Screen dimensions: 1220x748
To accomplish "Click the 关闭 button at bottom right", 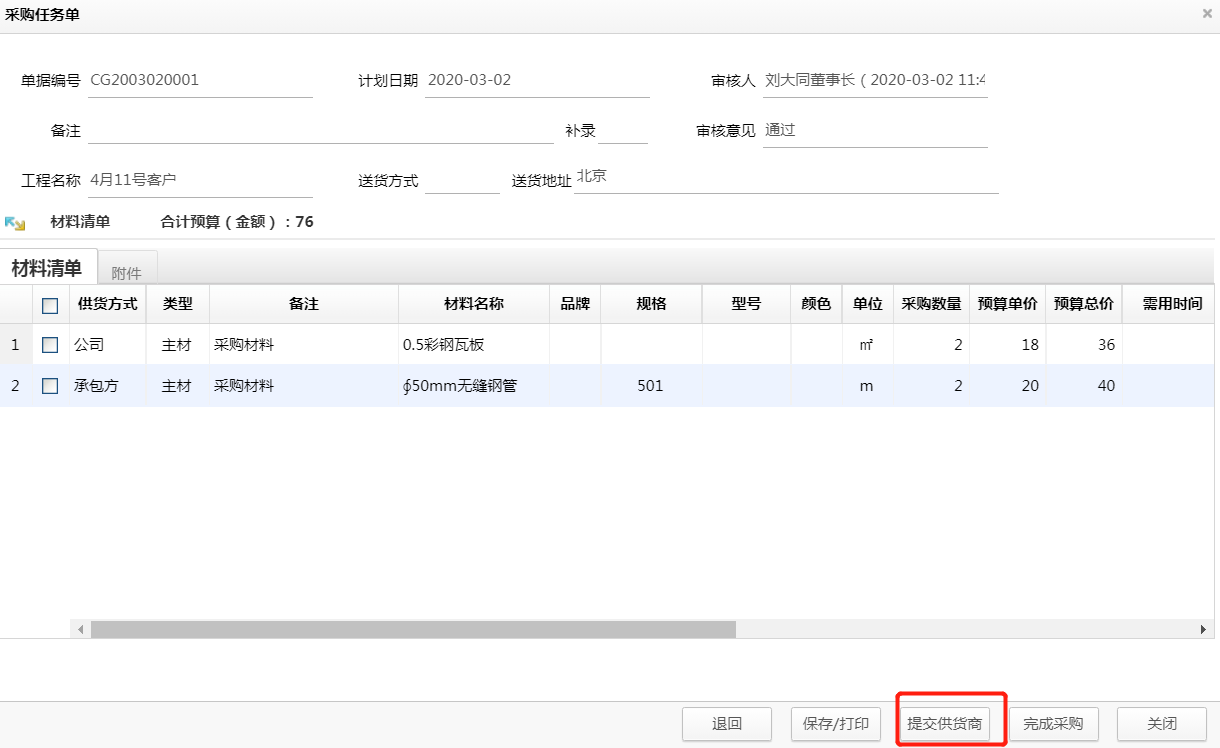I will [x=1160, y=723].
